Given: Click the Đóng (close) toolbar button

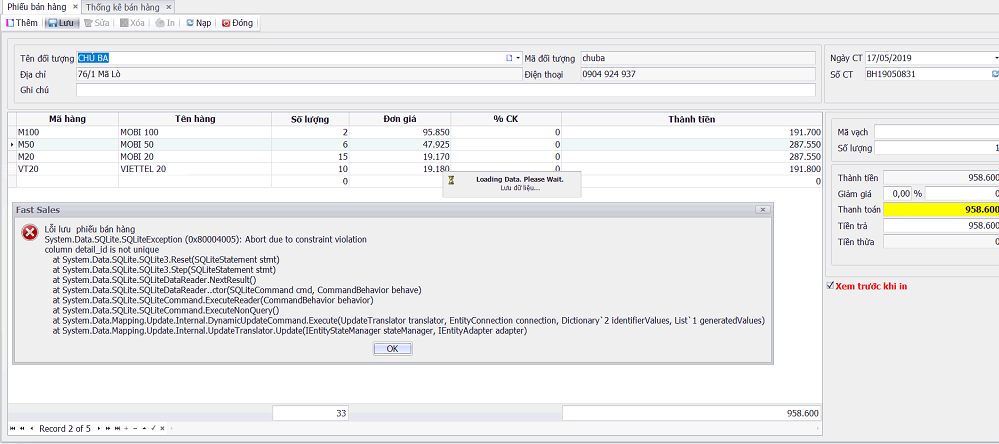Looking at the screenshot, I should pos(238,23).
